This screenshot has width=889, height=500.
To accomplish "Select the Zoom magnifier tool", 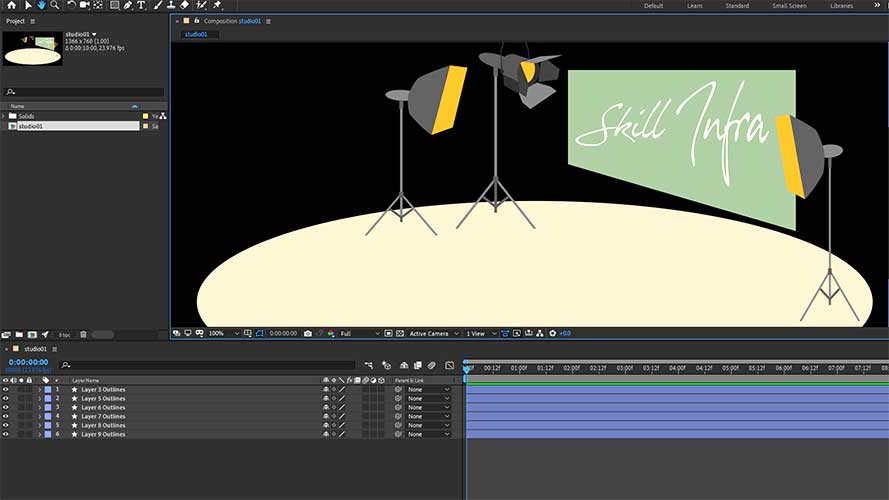I will coord(55,5).
